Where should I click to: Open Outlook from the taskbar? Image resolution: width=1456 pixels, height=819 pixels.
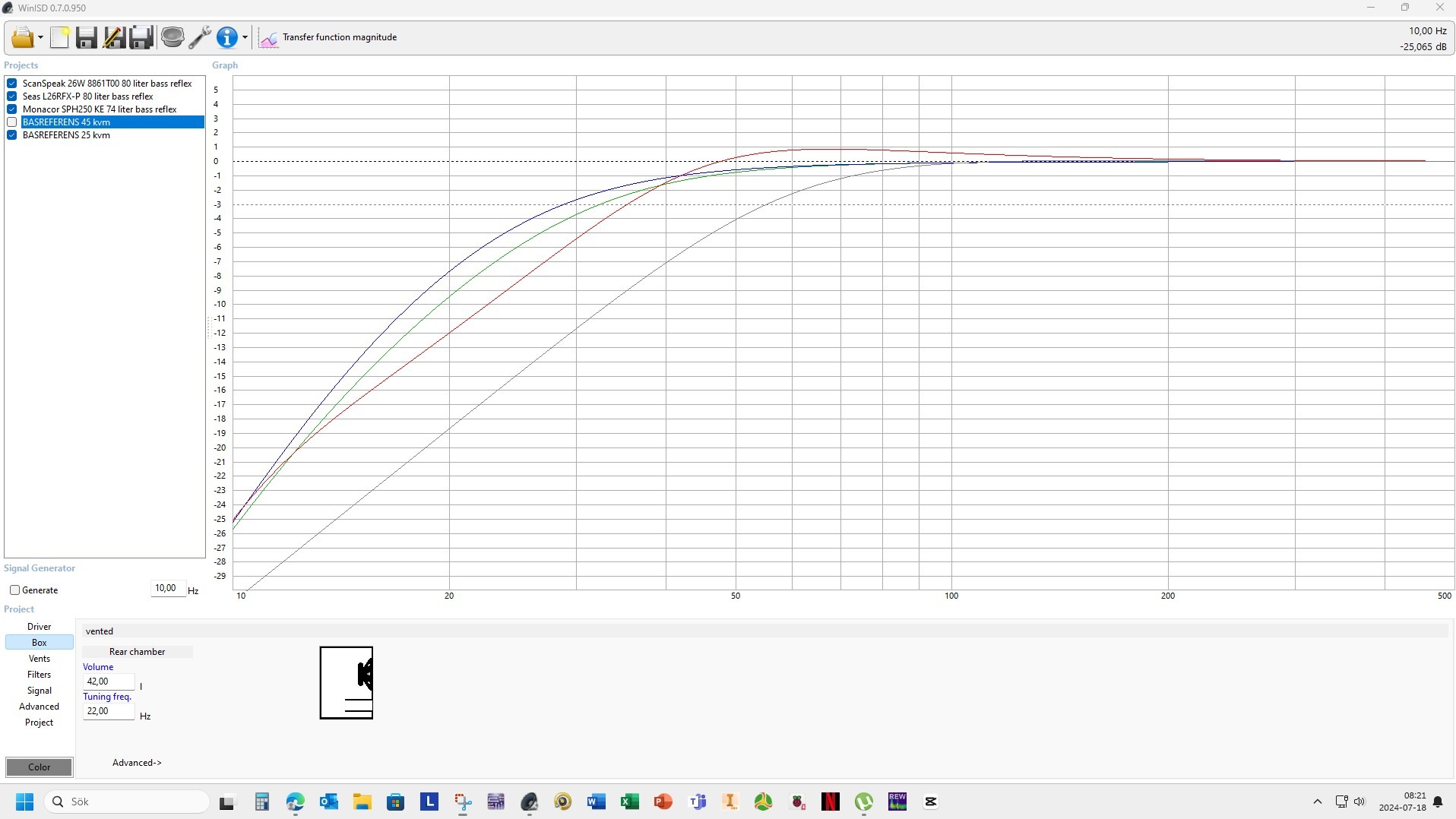click(x=329, y=802)
